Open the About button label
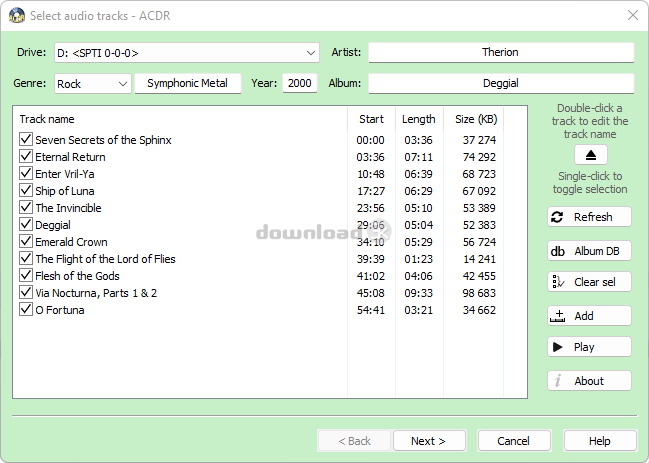The width and height of the screenshot is (649, 463). click(589, 381)
